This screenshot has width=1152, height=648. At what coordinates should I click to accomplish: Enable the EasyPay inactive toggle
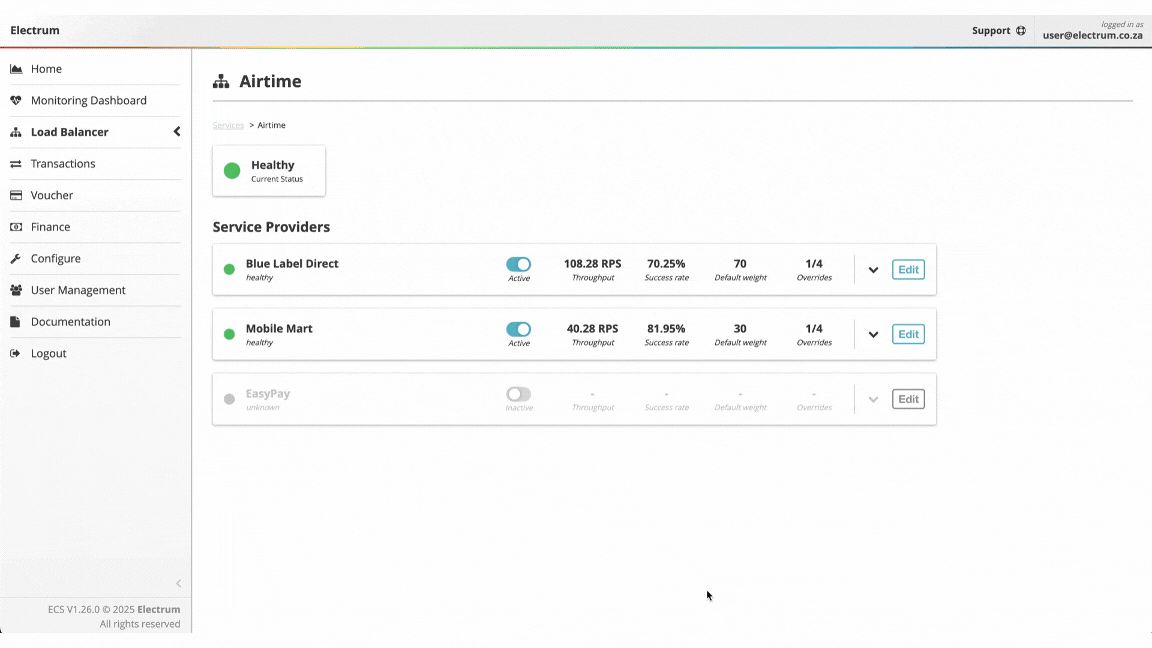518,394
